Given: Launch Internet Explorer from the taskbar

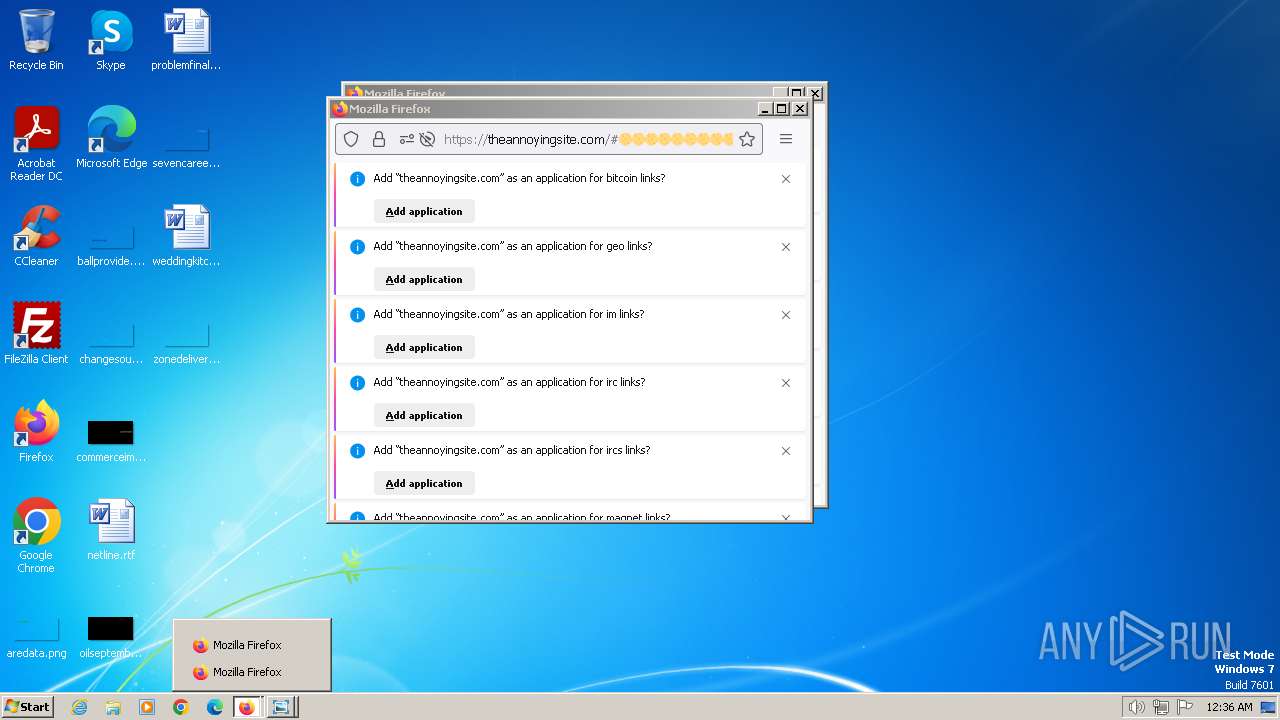Looking at the screenshot, I should pyautogui.click(x=80, y=707).
